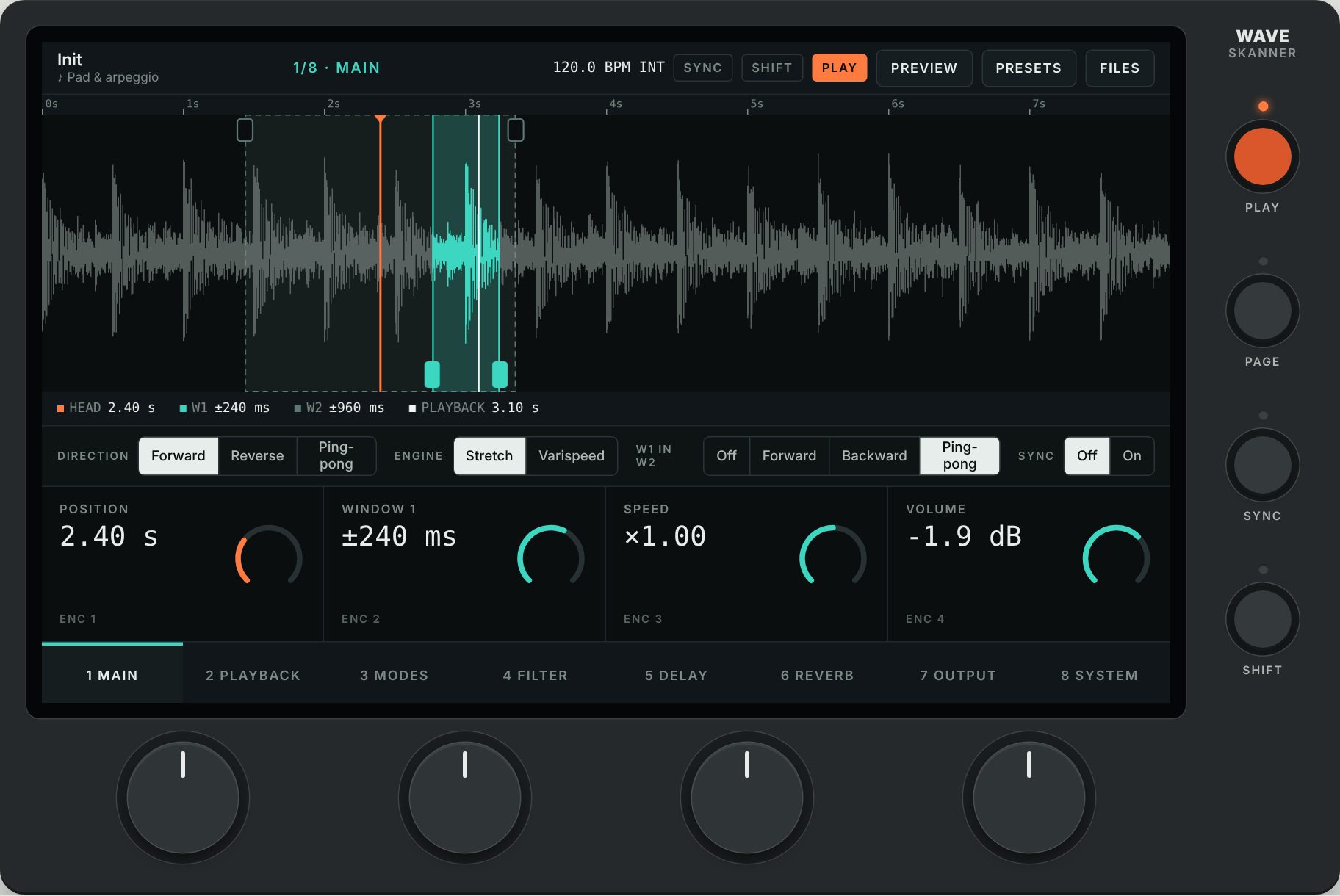Click the orange hardware PLAY button
Screen dimensions: 1340x896
[1262, 156]
